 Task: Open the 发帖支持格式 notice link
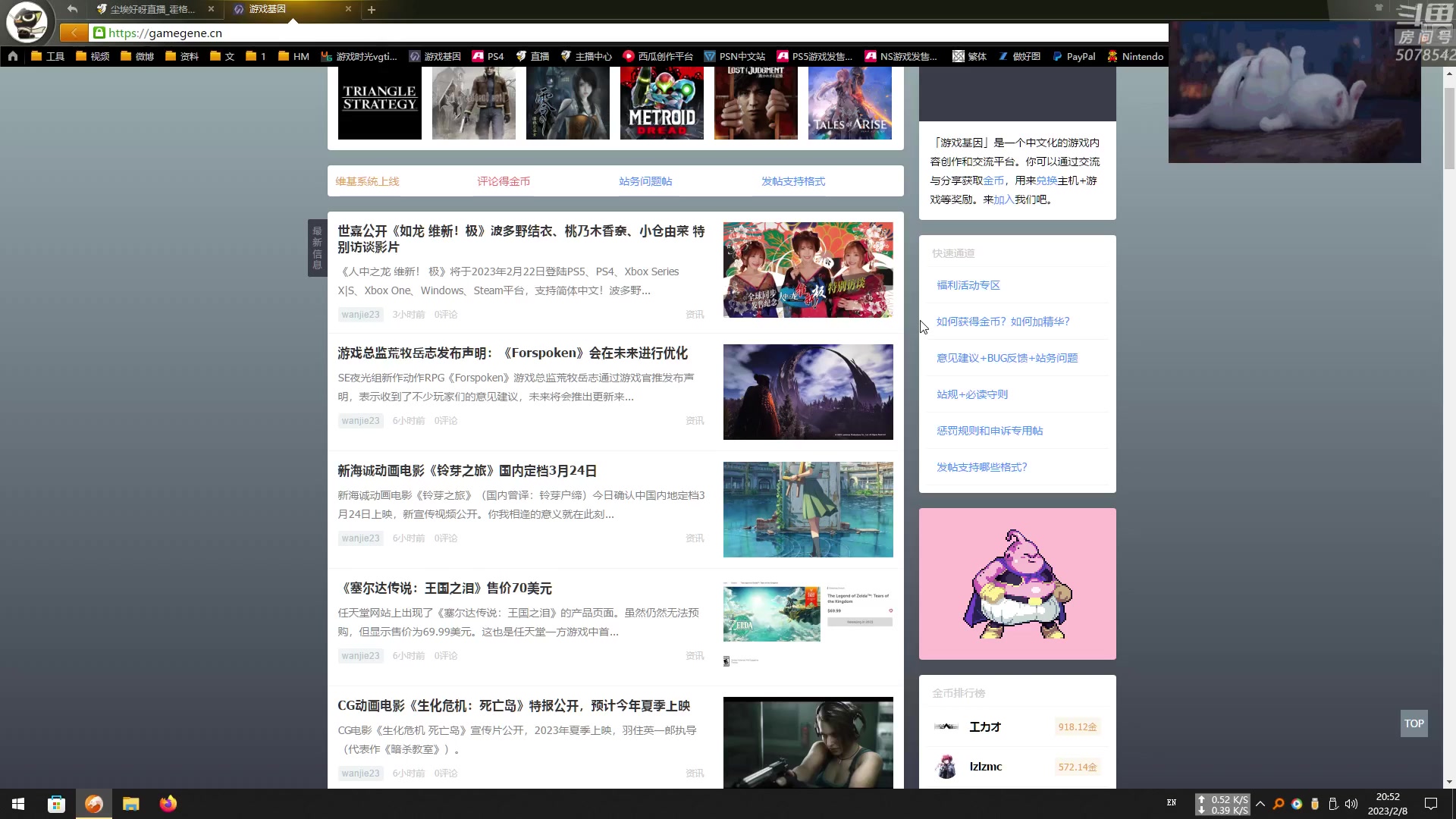(x=793, y=181)
